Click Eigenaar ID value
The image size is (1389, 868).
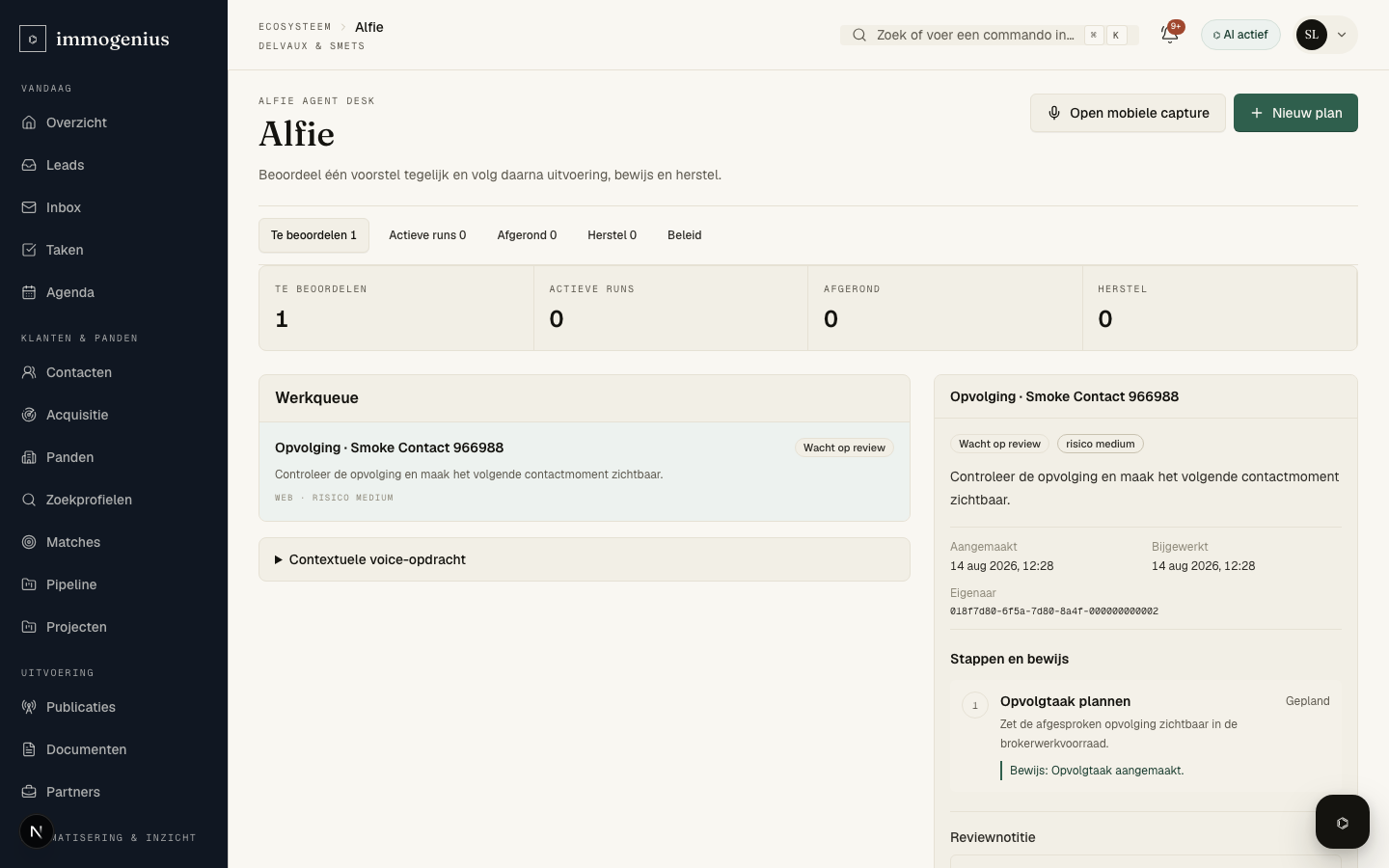pyautogui.click(x=1054, y=611)
